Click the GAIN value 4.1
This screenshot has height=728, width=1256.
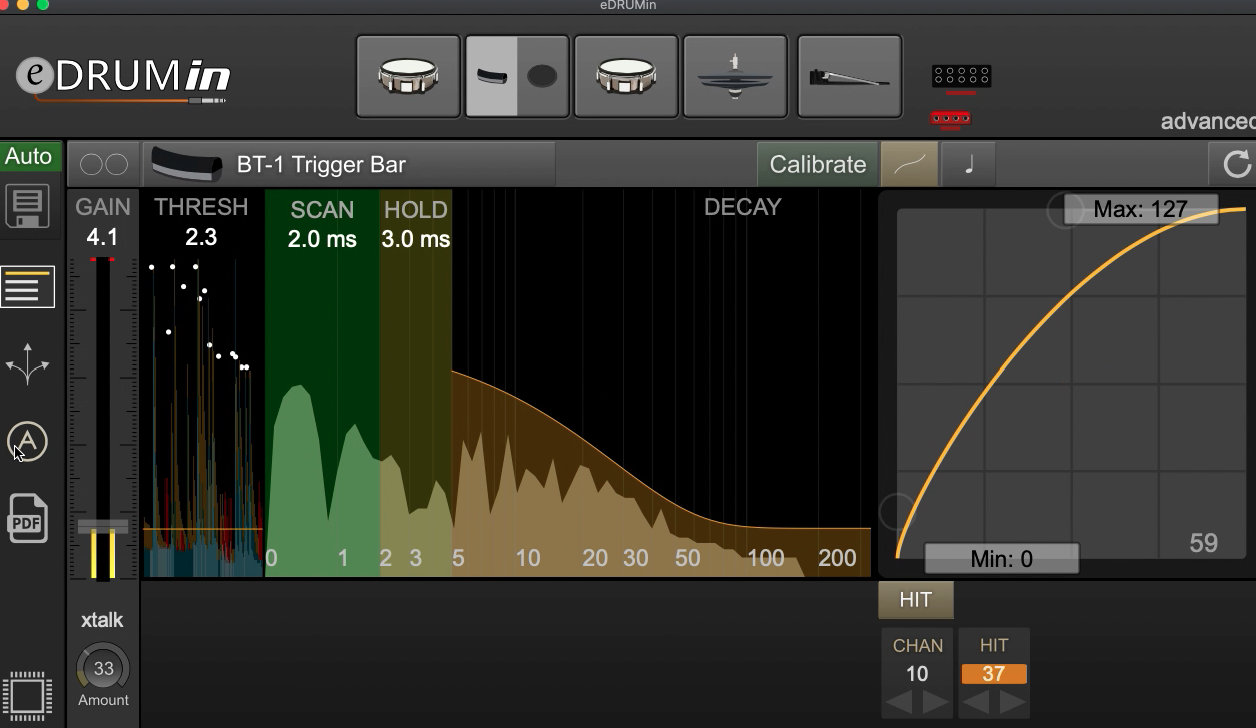[x=102, y=237]
